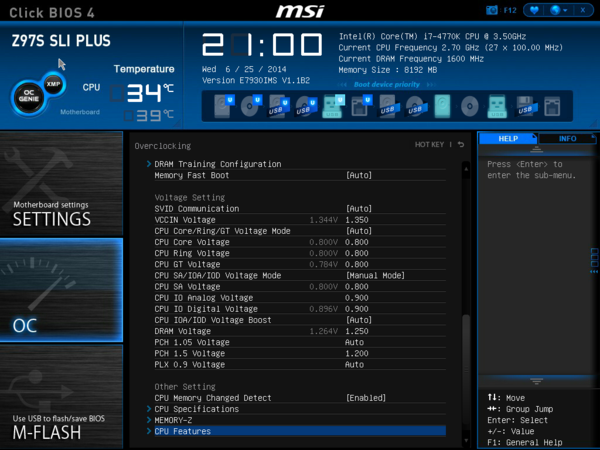Click the help panel upper collapse handle
This screenshot has width=600, height=450.
536,150
